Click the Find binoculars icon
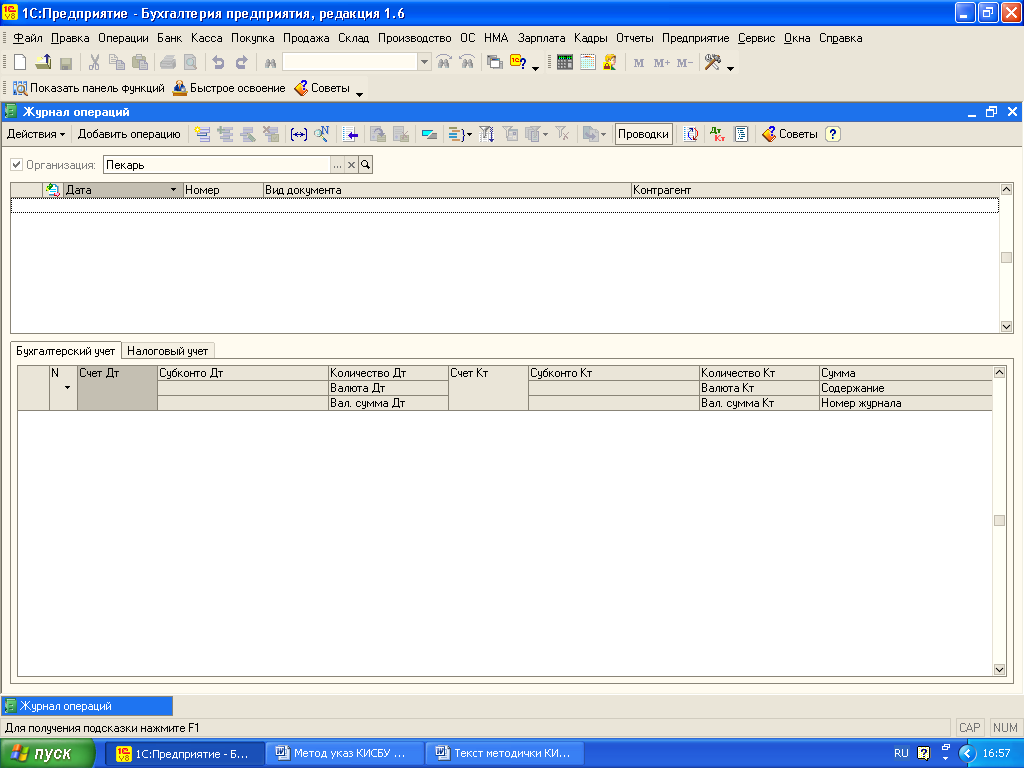The width and height of the screenshot is (1024, 768). [x=270, y=63]
